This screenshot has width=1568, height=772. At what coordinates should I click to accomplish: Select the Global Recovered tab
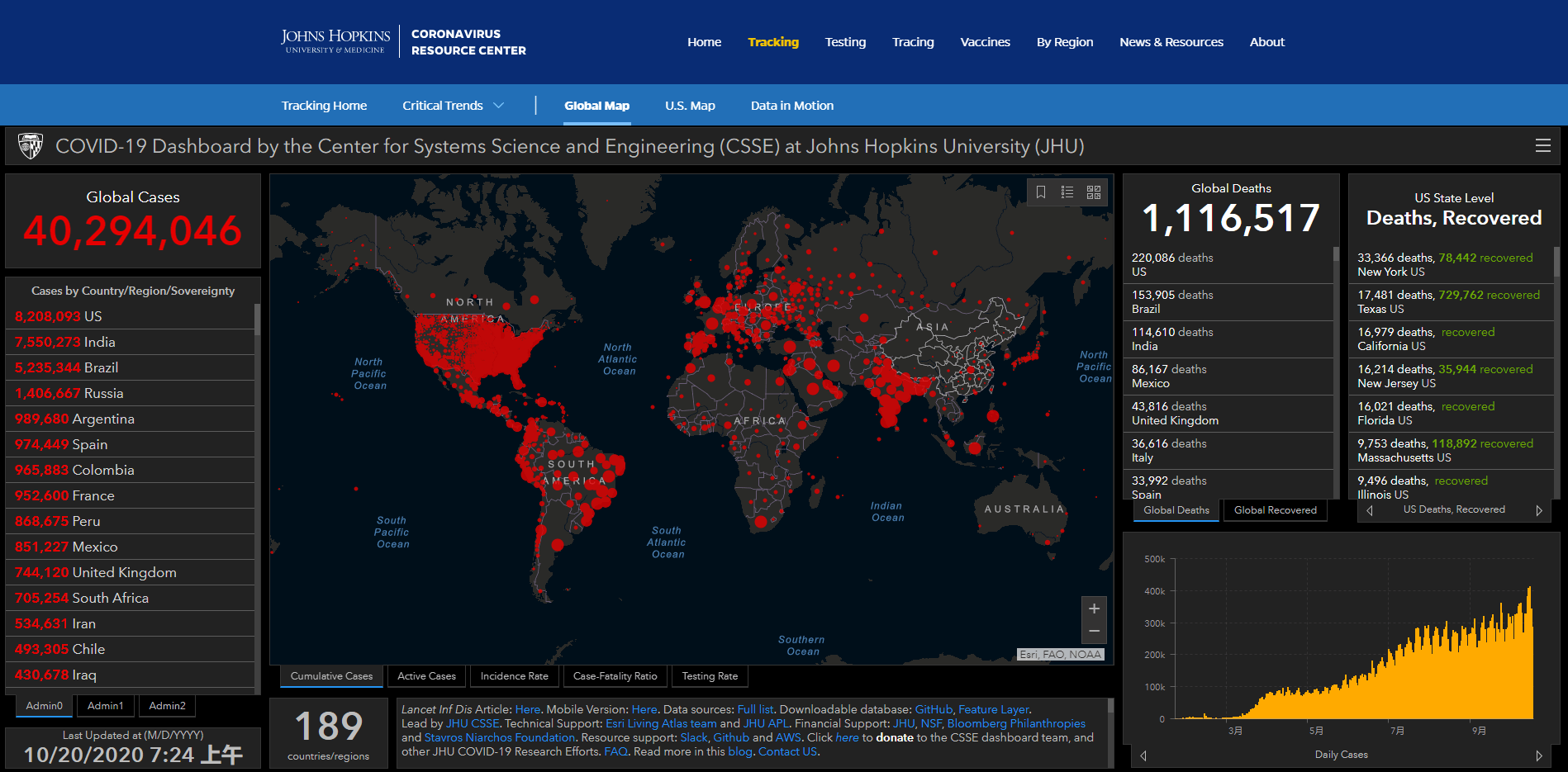pyautogui.click(x=1275, y=510)
